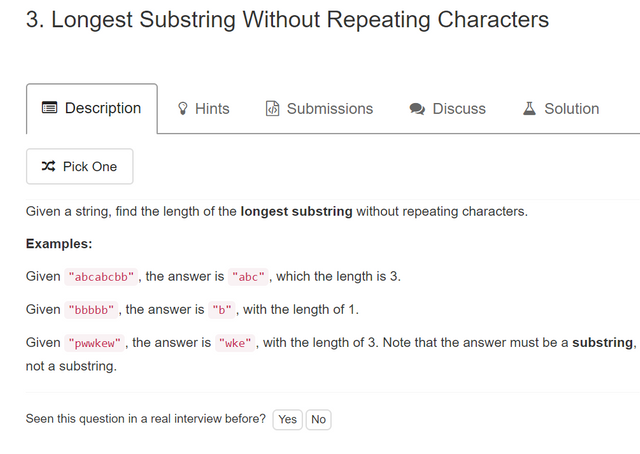Click the shuffle icon in Pick One
The width and height of the screenshot is (640, 454).
49,166
